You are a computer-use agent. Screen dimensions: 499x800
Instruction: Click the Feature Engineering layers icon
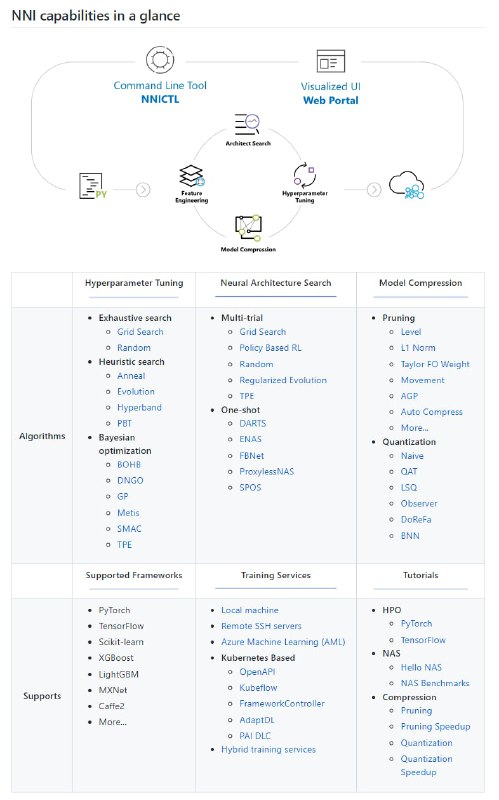click(x=192, y=176)
